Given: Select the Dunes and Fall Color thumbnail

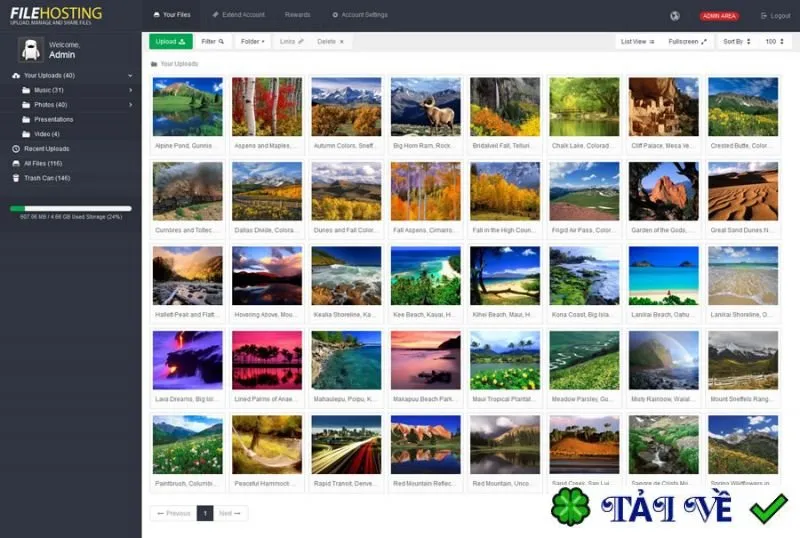Looking at the screenshot, I should 346,191.
